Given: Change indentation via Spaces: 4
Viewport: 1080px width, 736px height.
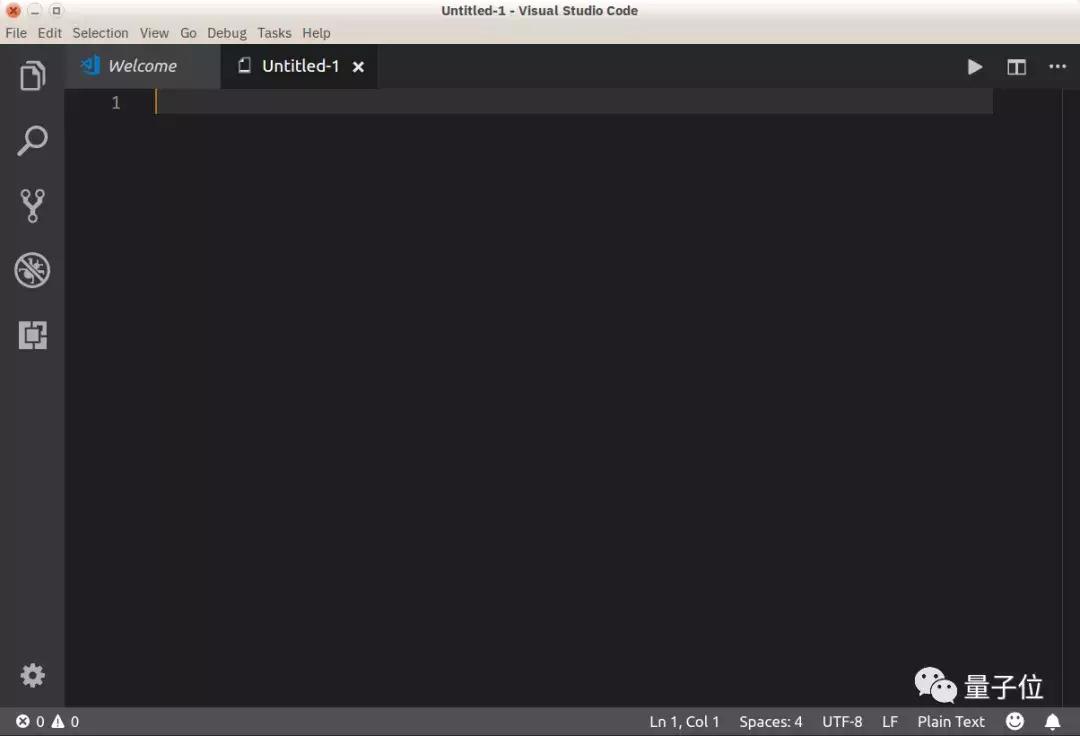Looking at the screenshot, I should tap(770, 721).
